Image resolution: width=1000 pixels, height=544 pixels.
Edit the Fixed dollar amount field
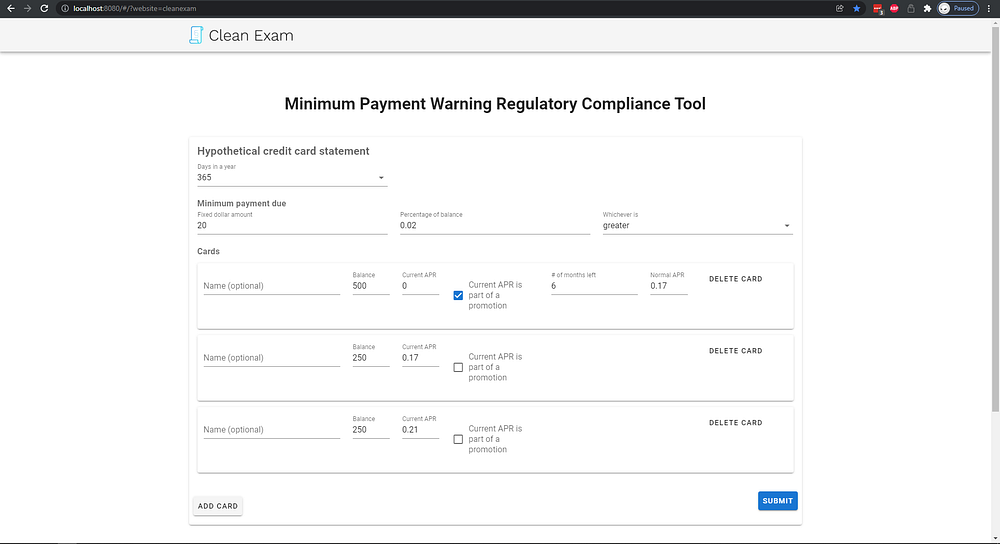click(292, 225)
